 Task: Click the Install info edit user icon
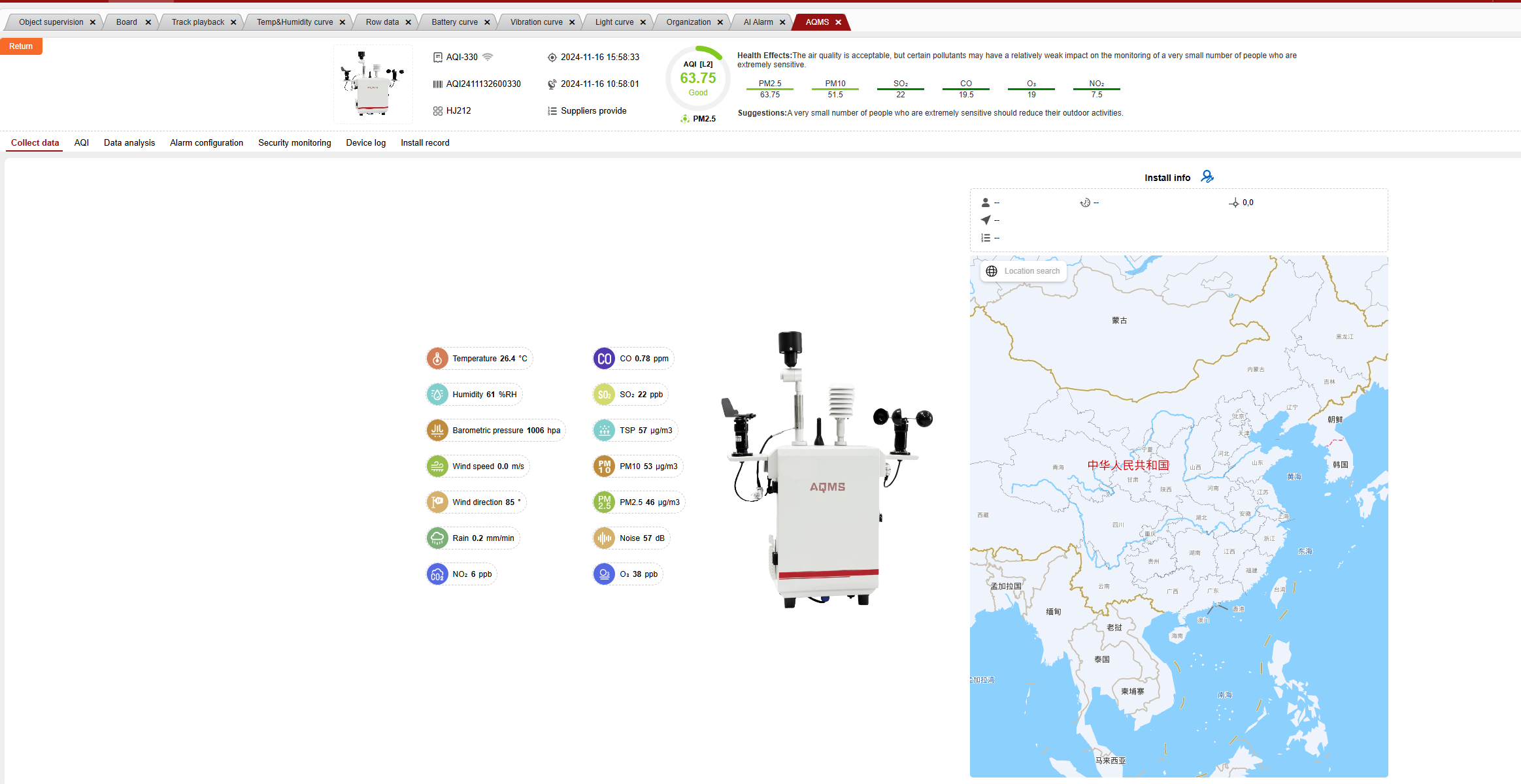[x=1207, y=177]
